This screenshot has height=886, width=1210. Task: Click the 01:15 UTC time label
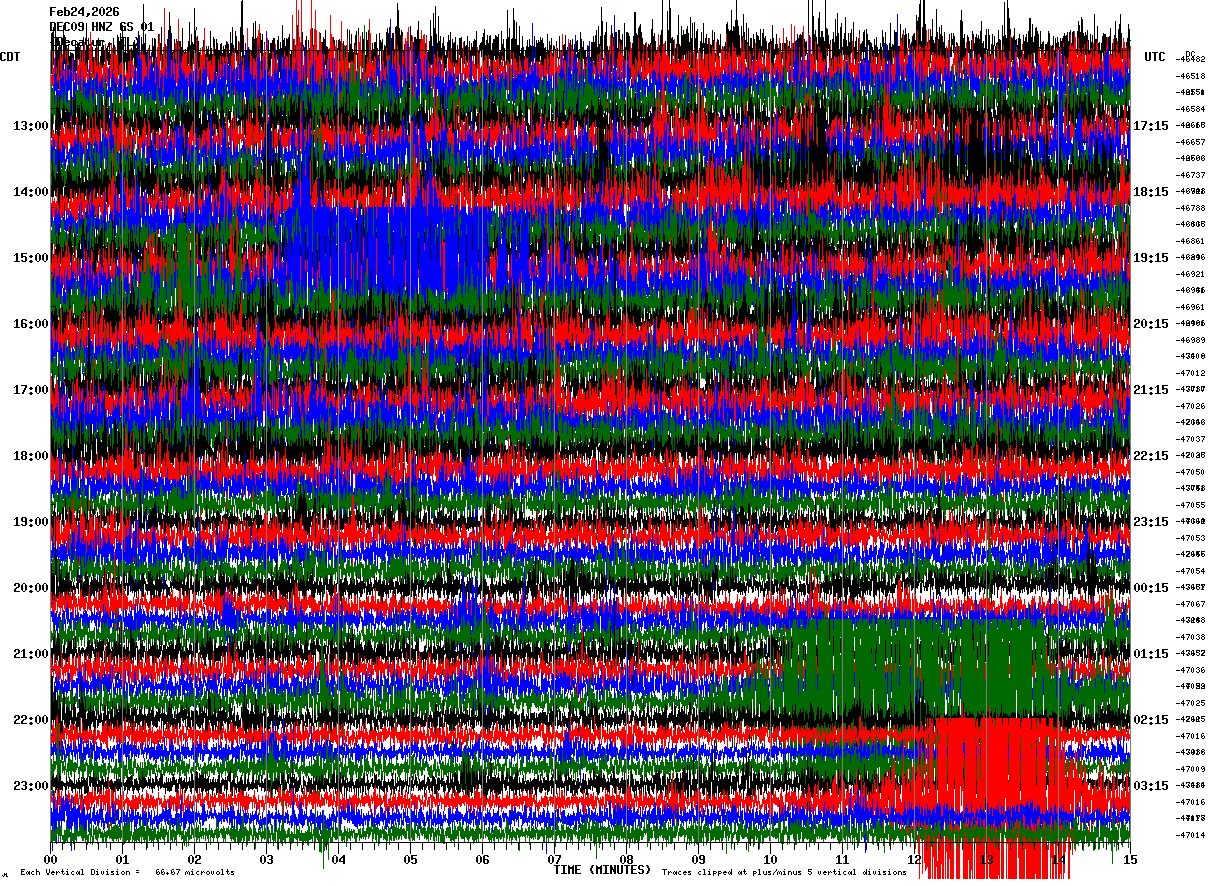(1151, 654)
